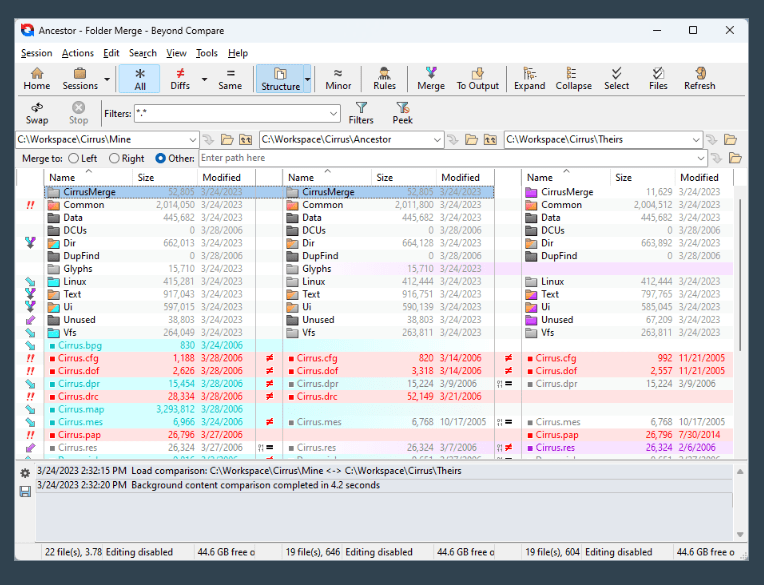Select the Right merge target radio button
Screen dimensions: 764x585
click(114, 158)
